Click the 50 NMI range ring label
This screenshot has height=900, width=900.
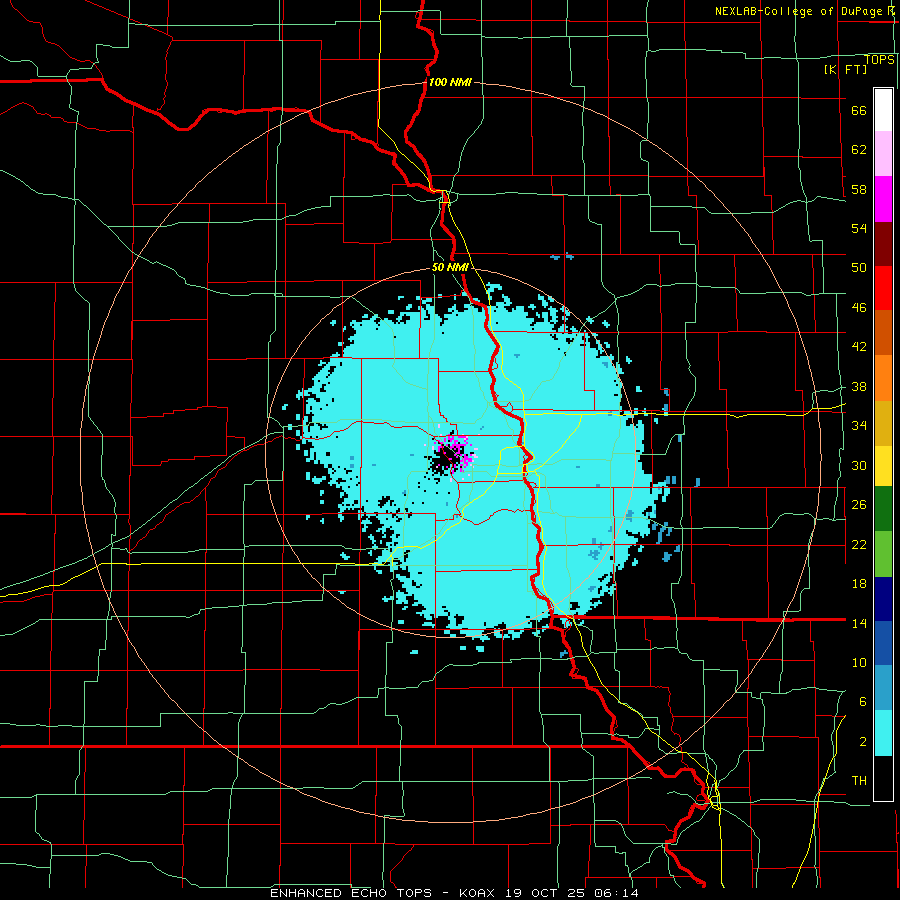click(451, 267)
